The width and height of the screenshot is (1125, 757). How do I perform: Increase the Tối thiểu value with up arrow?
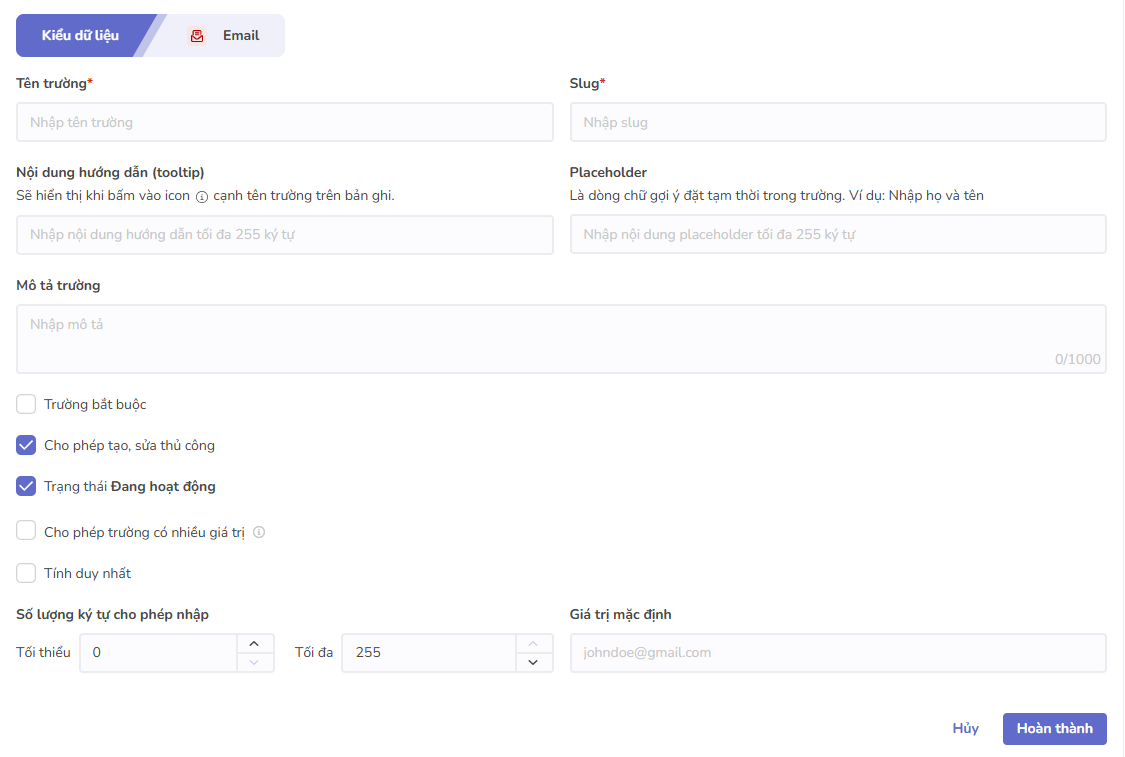[254, 643]
